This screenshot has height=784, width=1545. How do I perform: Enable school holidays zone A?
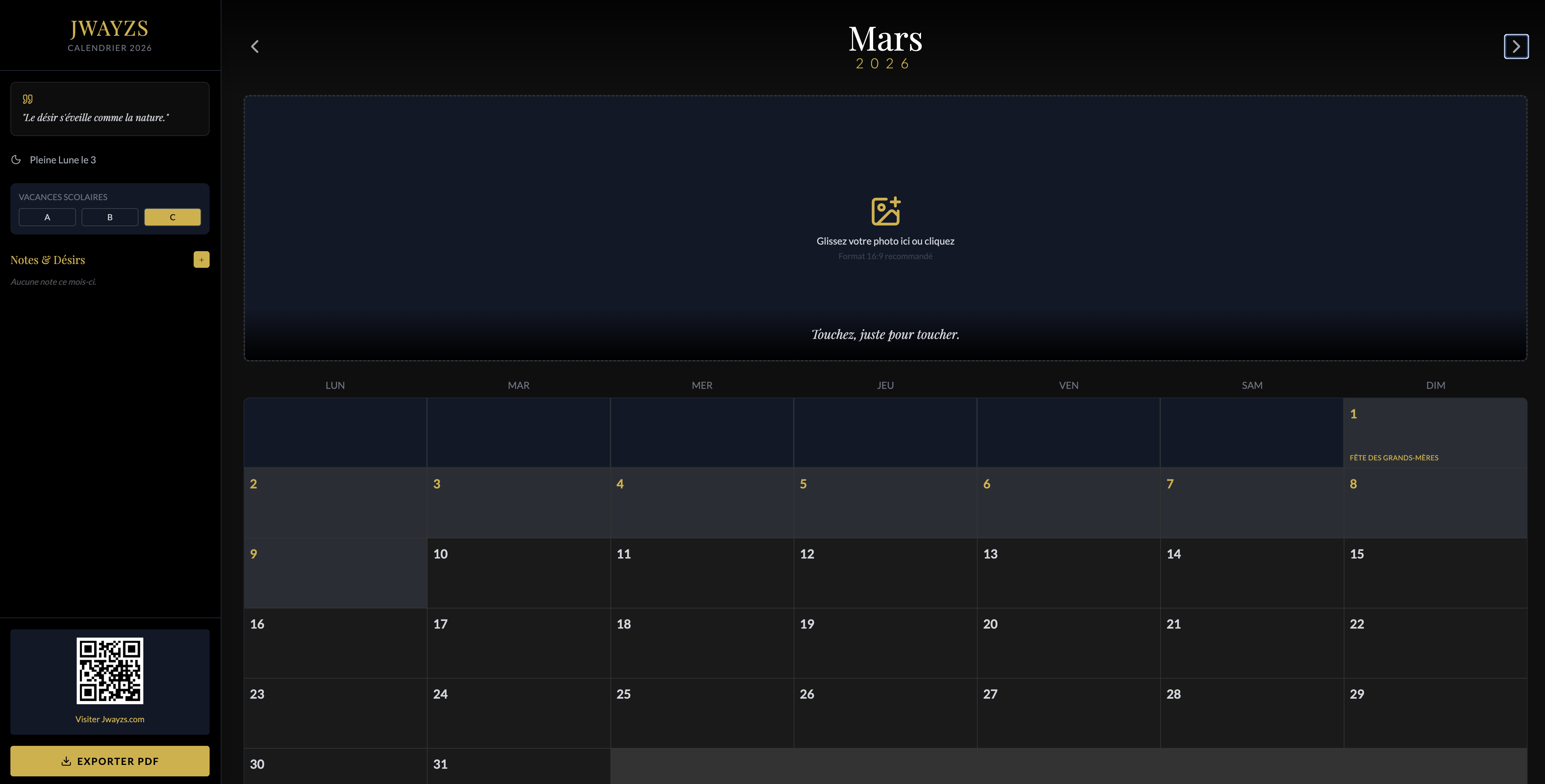click(x=47, y=217)
